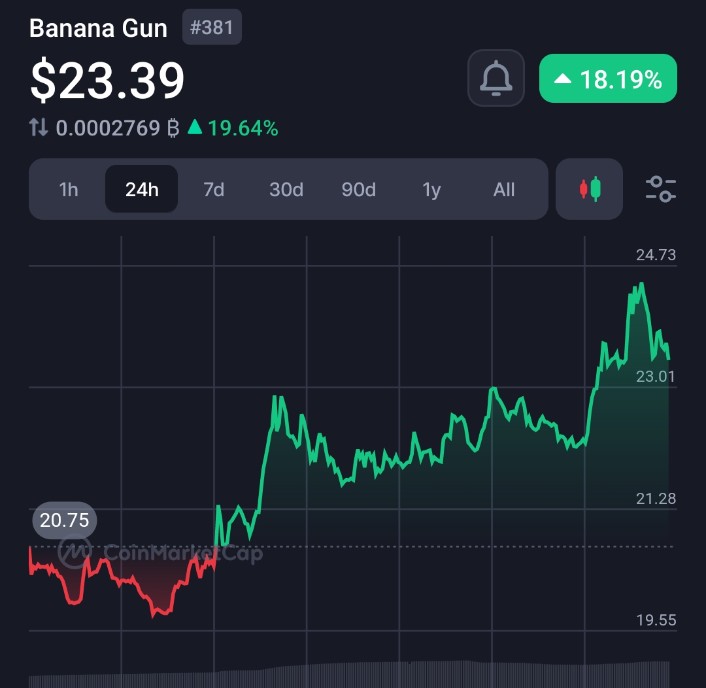Screen dimensions: 706x688
Task: Select the 7d time range
Action: click(x=214, y=189)
